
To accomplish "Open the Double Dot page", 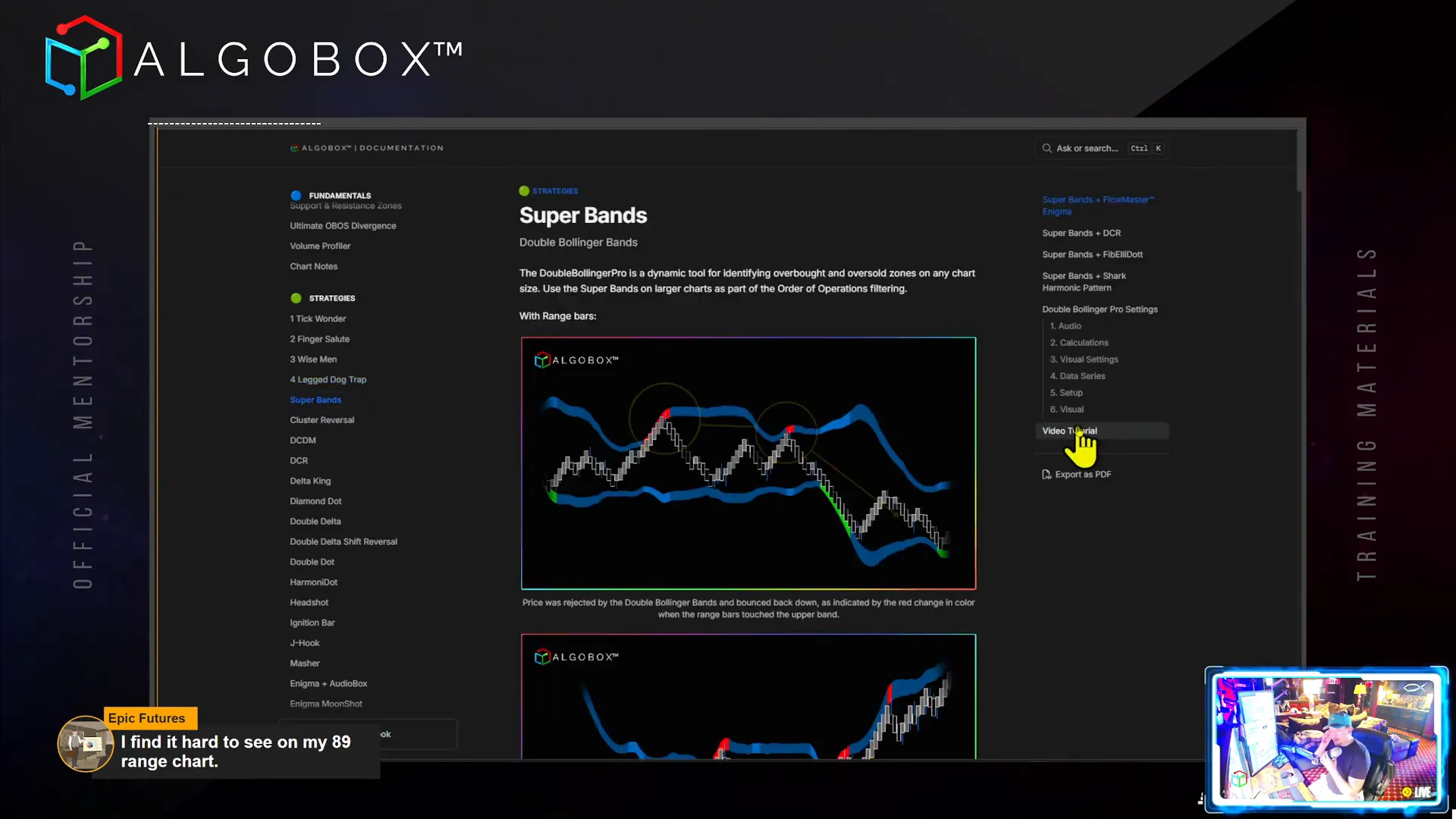I will pyautogui.click(x=312, y=563).
